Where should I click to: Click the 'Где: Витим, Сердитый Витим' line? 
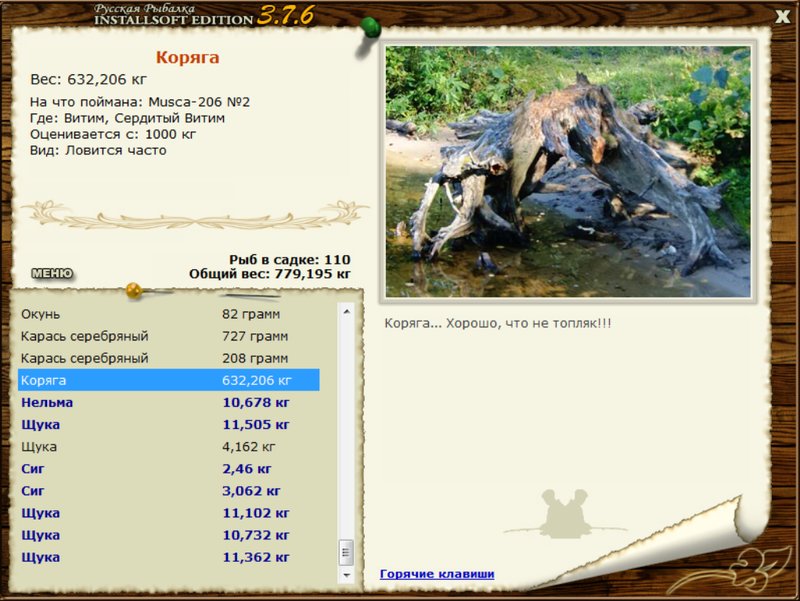(x=127, y=118)
